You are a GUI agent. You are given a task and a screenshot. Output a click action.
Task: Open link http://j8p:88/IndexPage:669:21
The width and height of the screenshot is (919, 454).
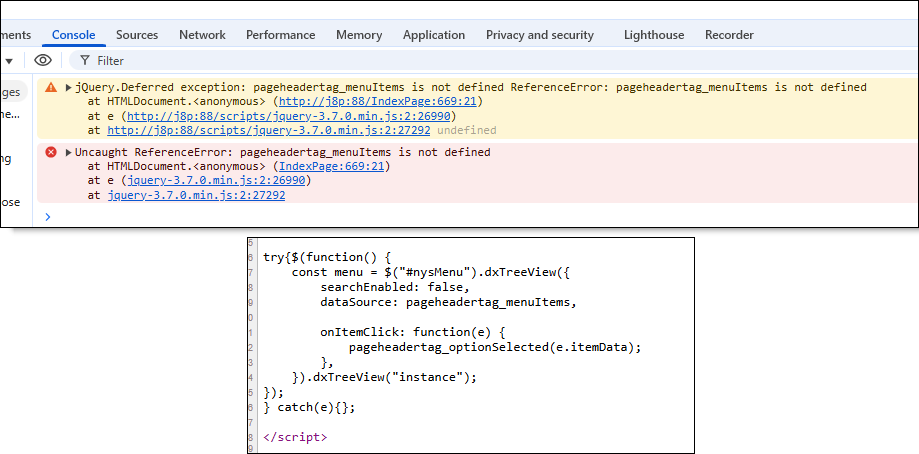tap(380, 102)
